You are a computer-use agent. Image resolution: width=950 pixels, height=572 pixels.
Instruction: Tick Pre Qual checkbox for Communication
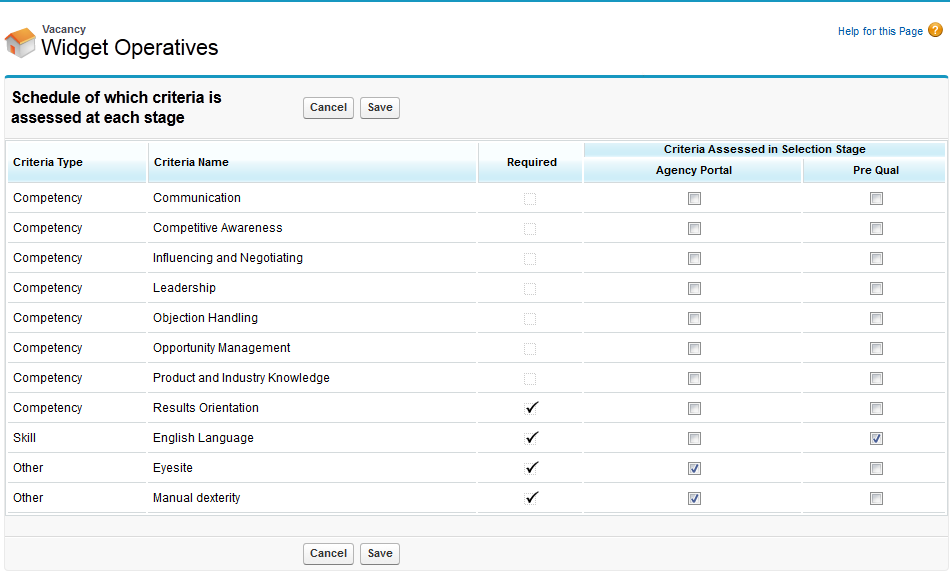(x=876, y=198)
